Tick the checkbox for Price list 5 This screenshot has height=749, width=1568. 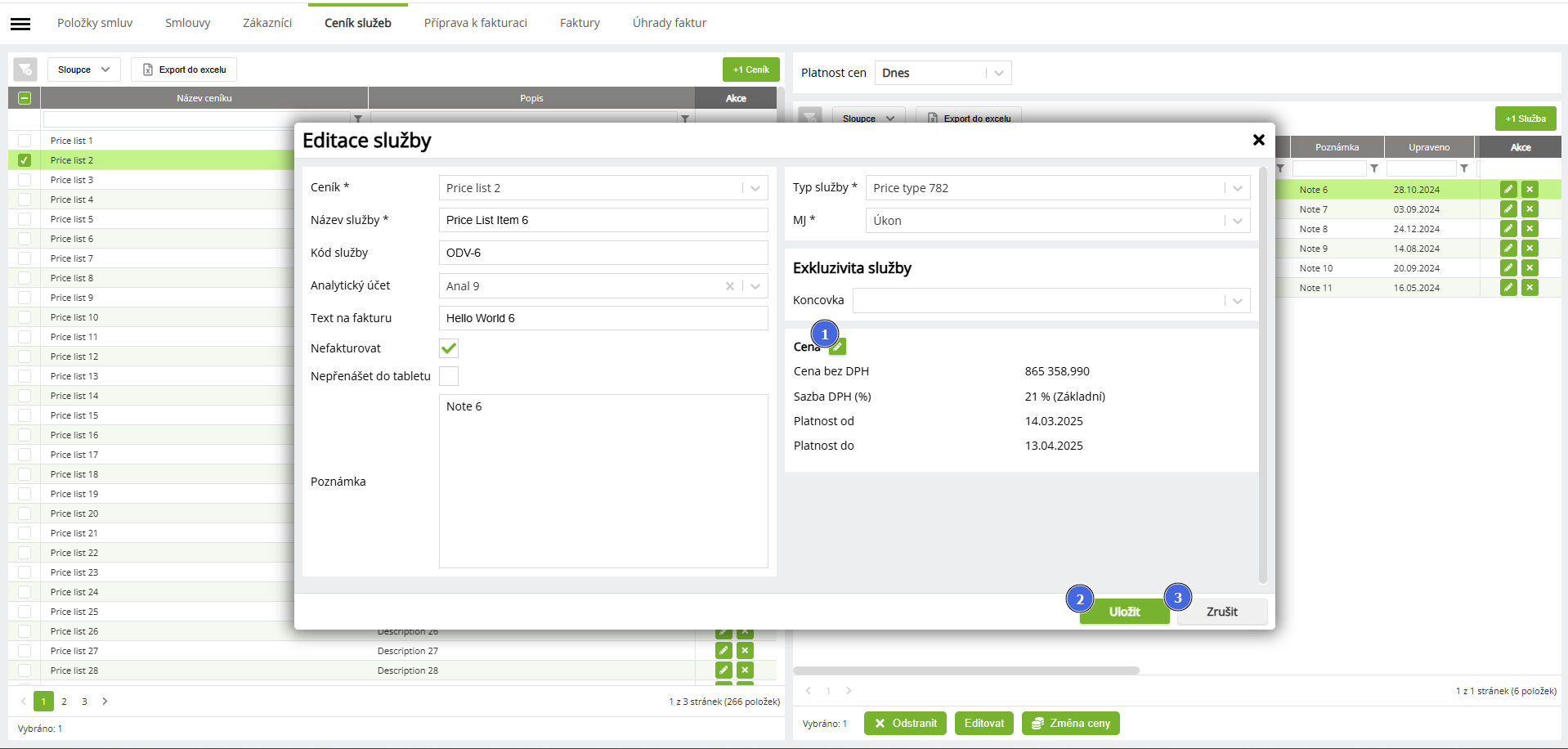point(25,219)
